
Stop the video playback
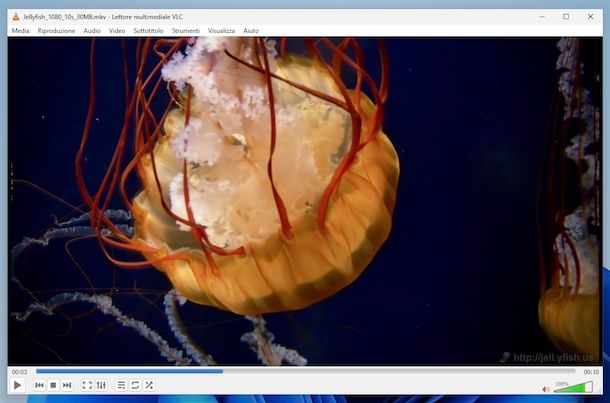(53, 385)
